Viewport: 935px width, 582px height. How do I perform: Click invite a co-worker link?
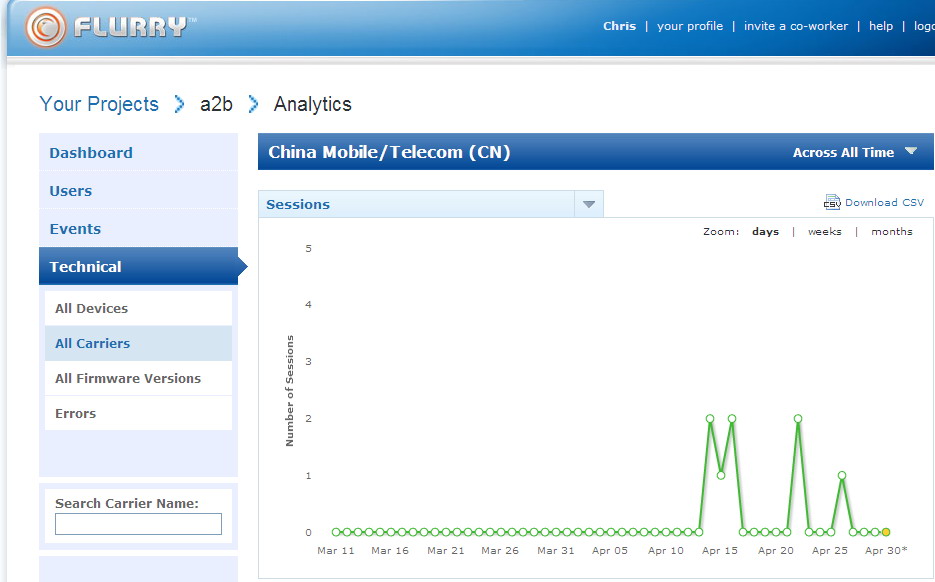(795, 26)
